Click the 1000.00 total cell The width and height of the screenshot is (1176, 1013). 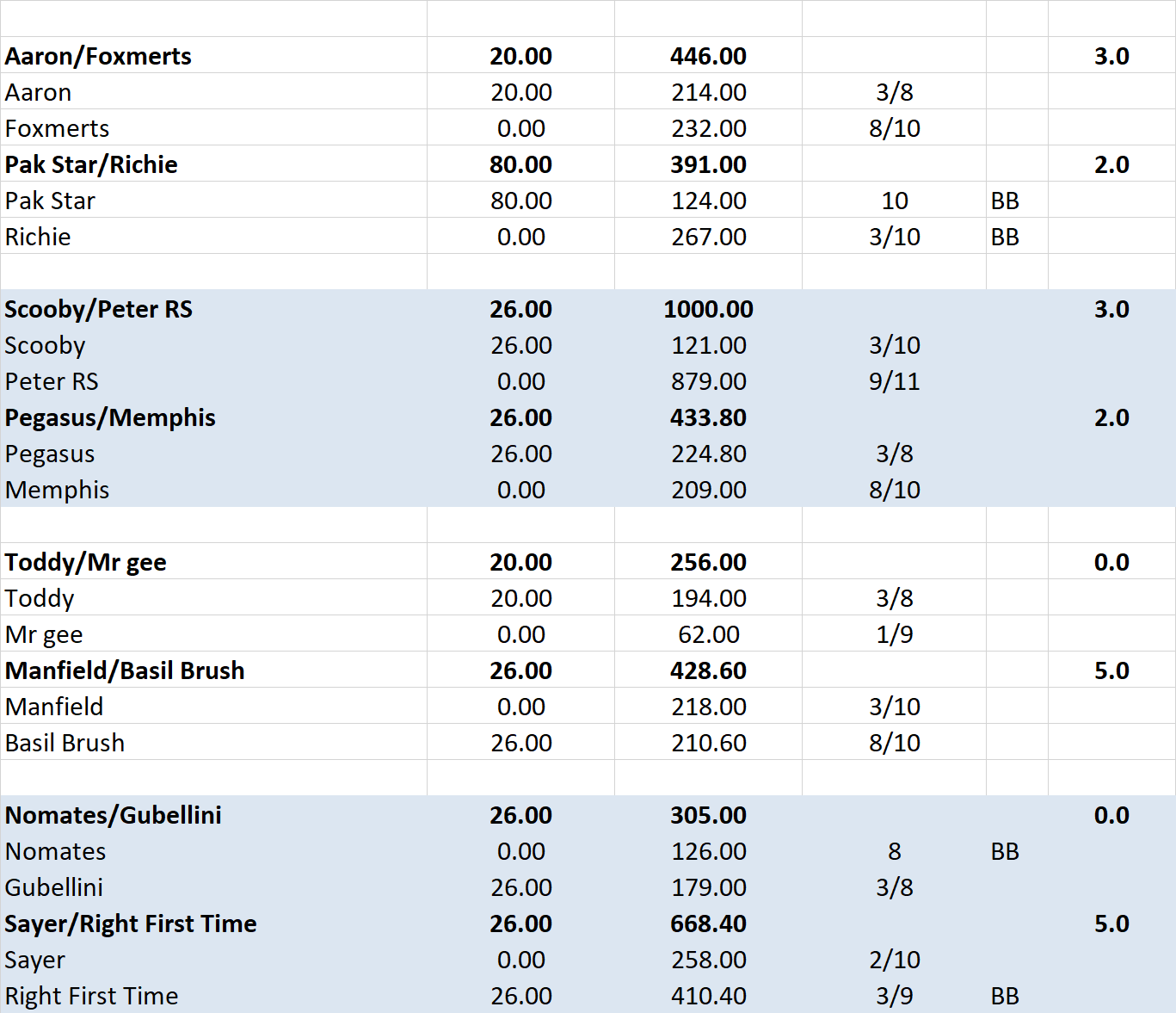click(x=708, y=309)
